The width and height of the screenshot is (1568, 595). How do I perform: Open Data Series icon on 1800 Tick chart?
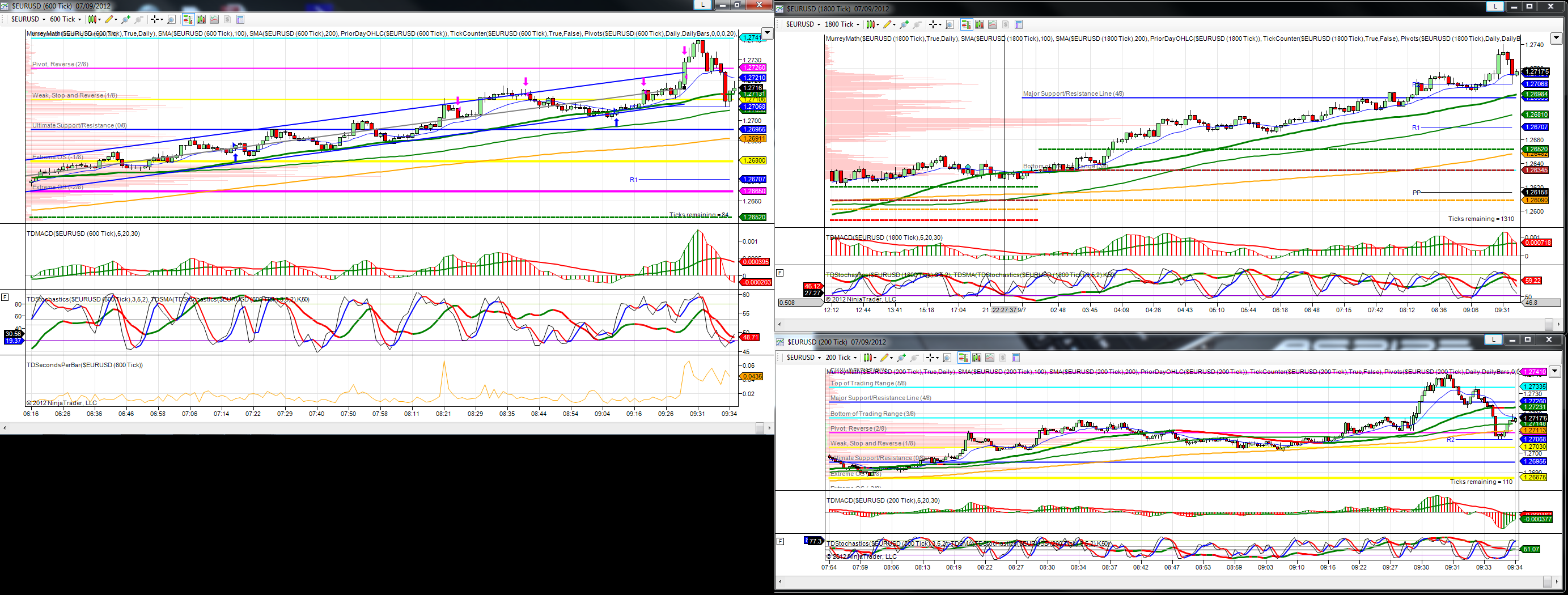coord(980,24)
